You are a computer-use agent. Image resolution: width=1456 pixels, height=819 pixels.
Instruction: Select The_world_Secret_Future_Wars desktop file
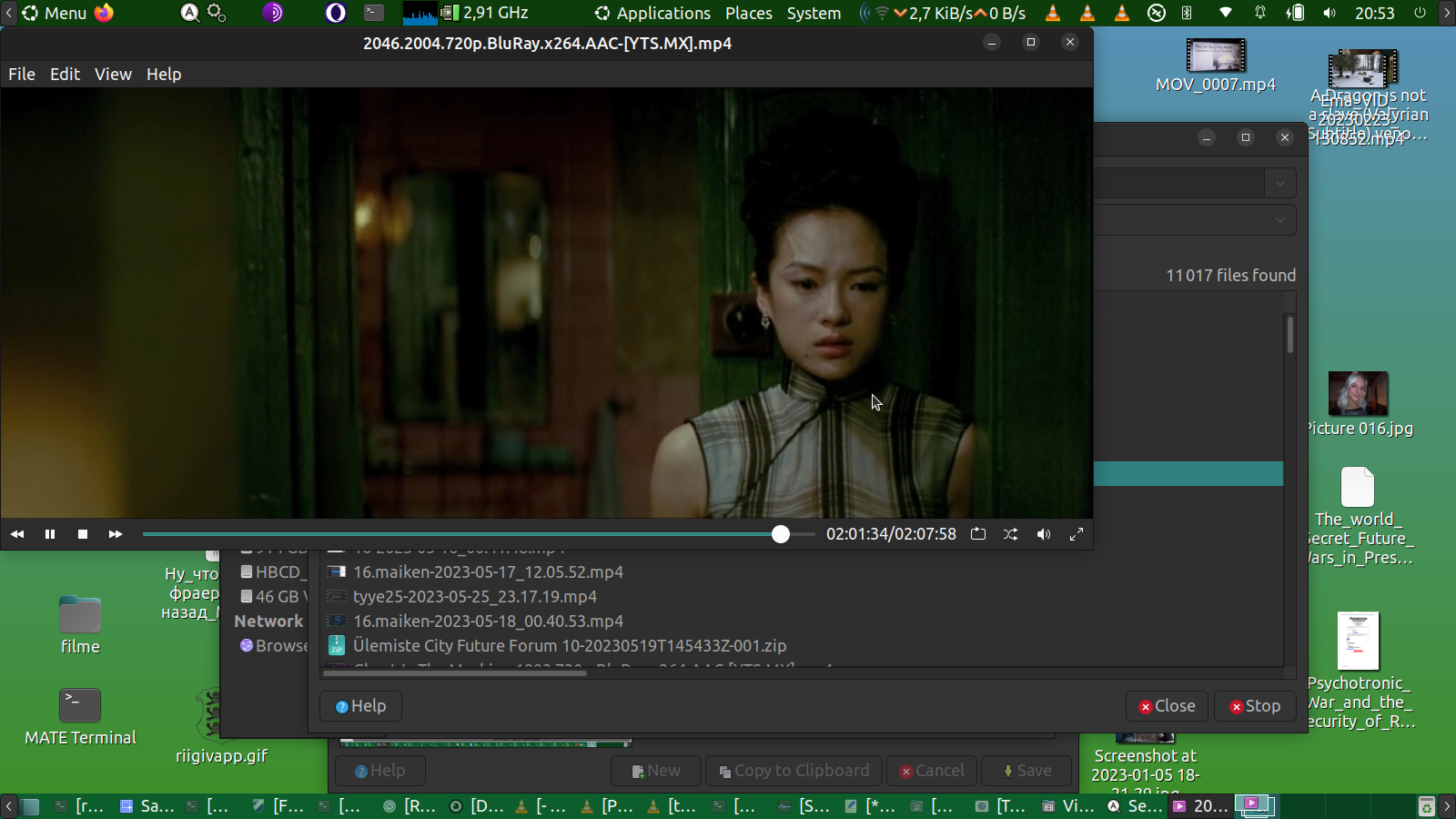[x=1359, y=517]
